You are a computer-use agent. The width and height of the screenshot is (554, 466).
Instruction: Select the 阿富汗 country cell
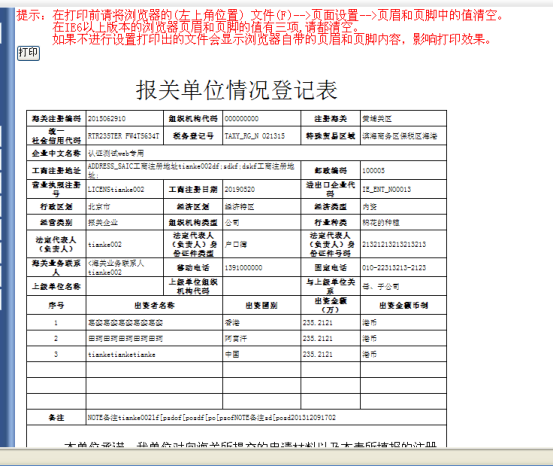(x=261, y=338)
